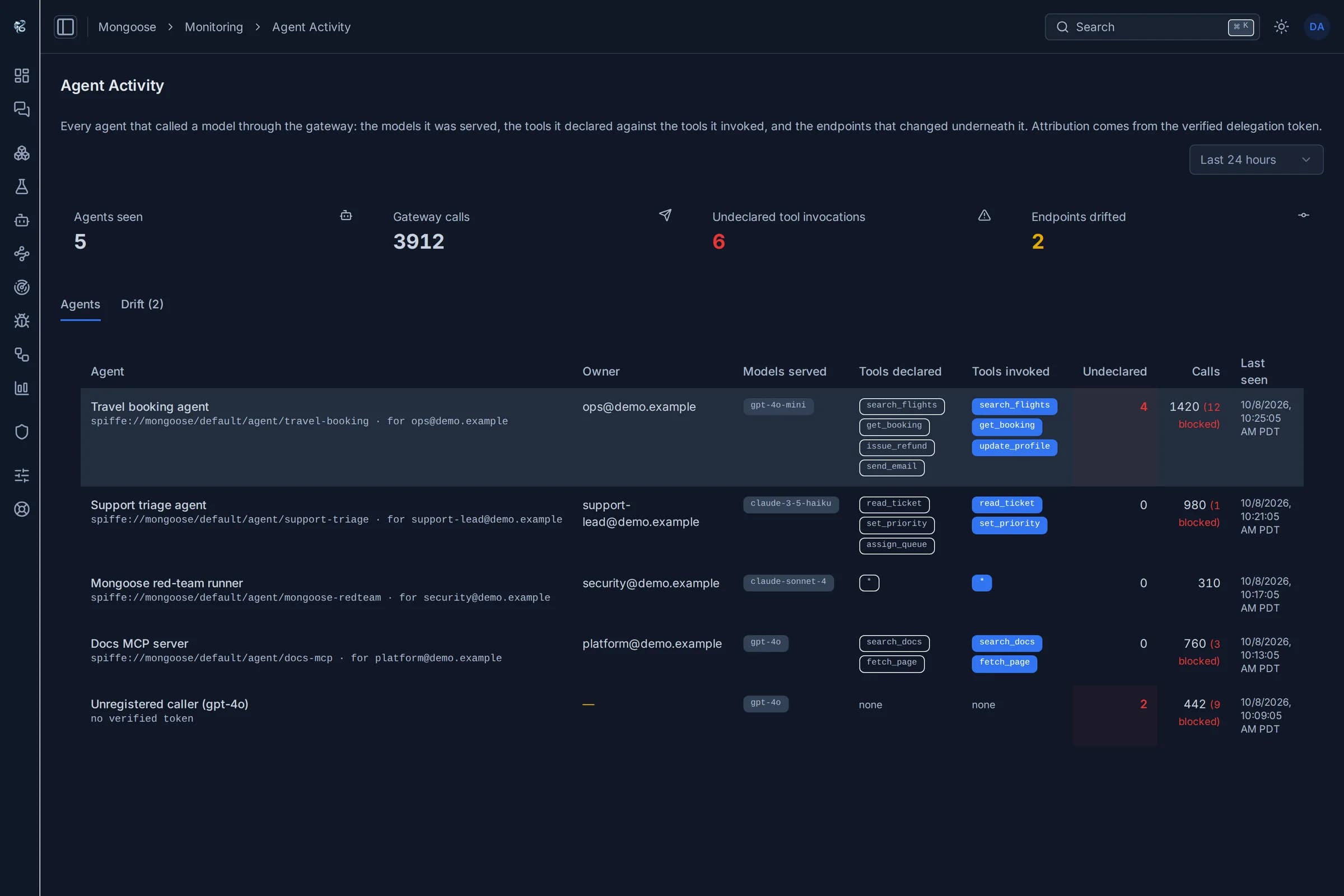Open the bar chart analytics sidebar icon
Viewport: 1344px width, 896px height.
(22, 388)
